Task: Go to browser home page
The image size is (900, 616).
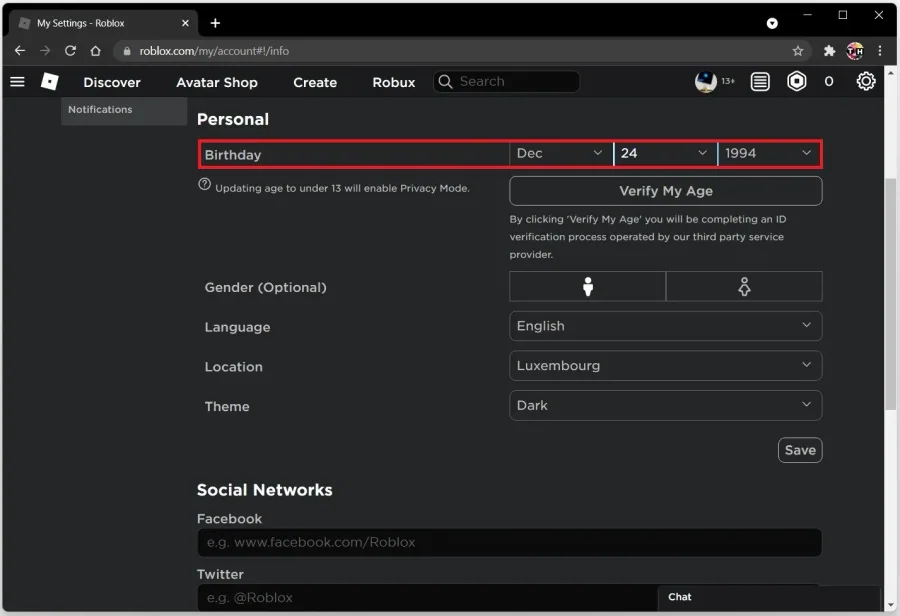Action: [x=95, y=51]
